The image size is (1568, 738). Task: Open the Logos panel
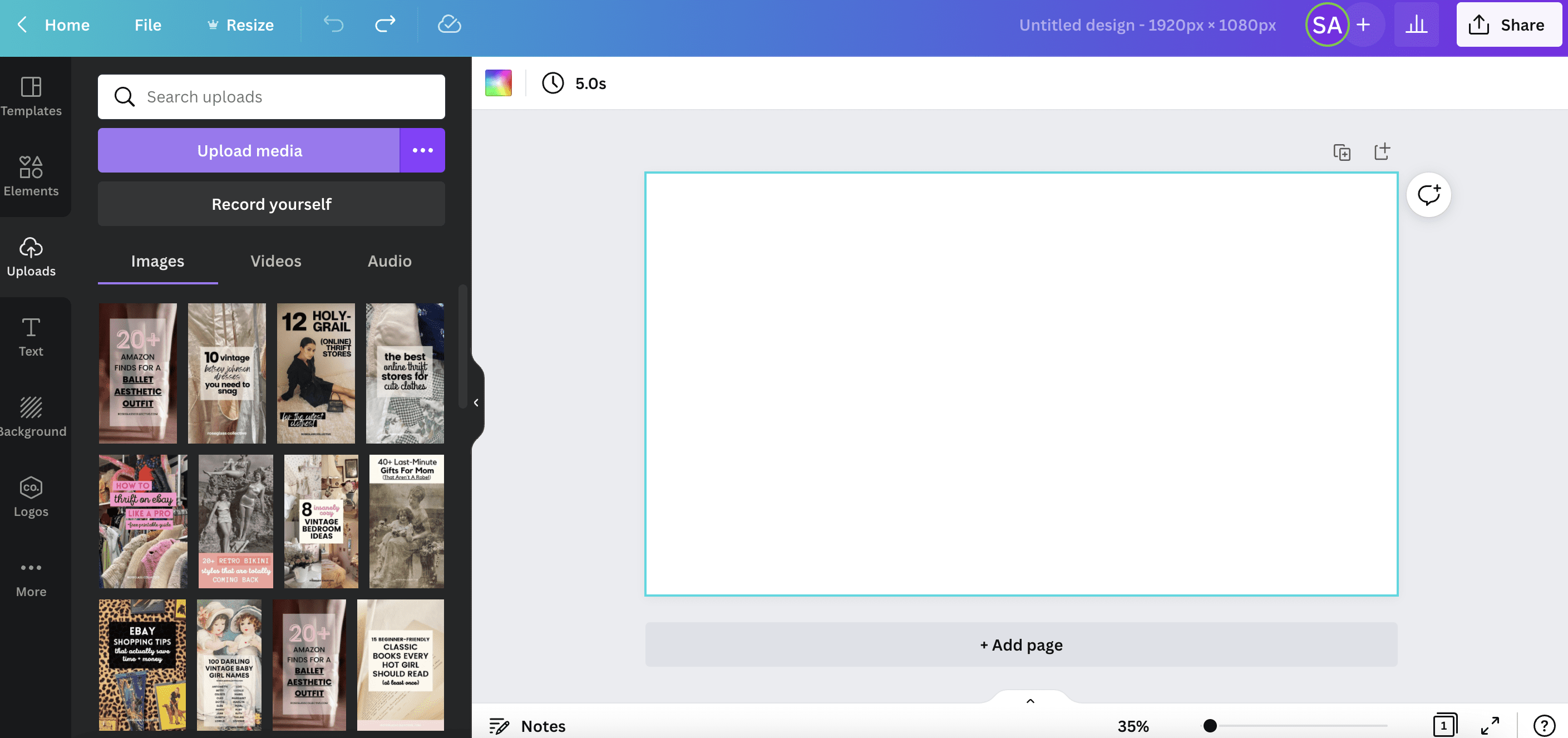coord(31,496)
